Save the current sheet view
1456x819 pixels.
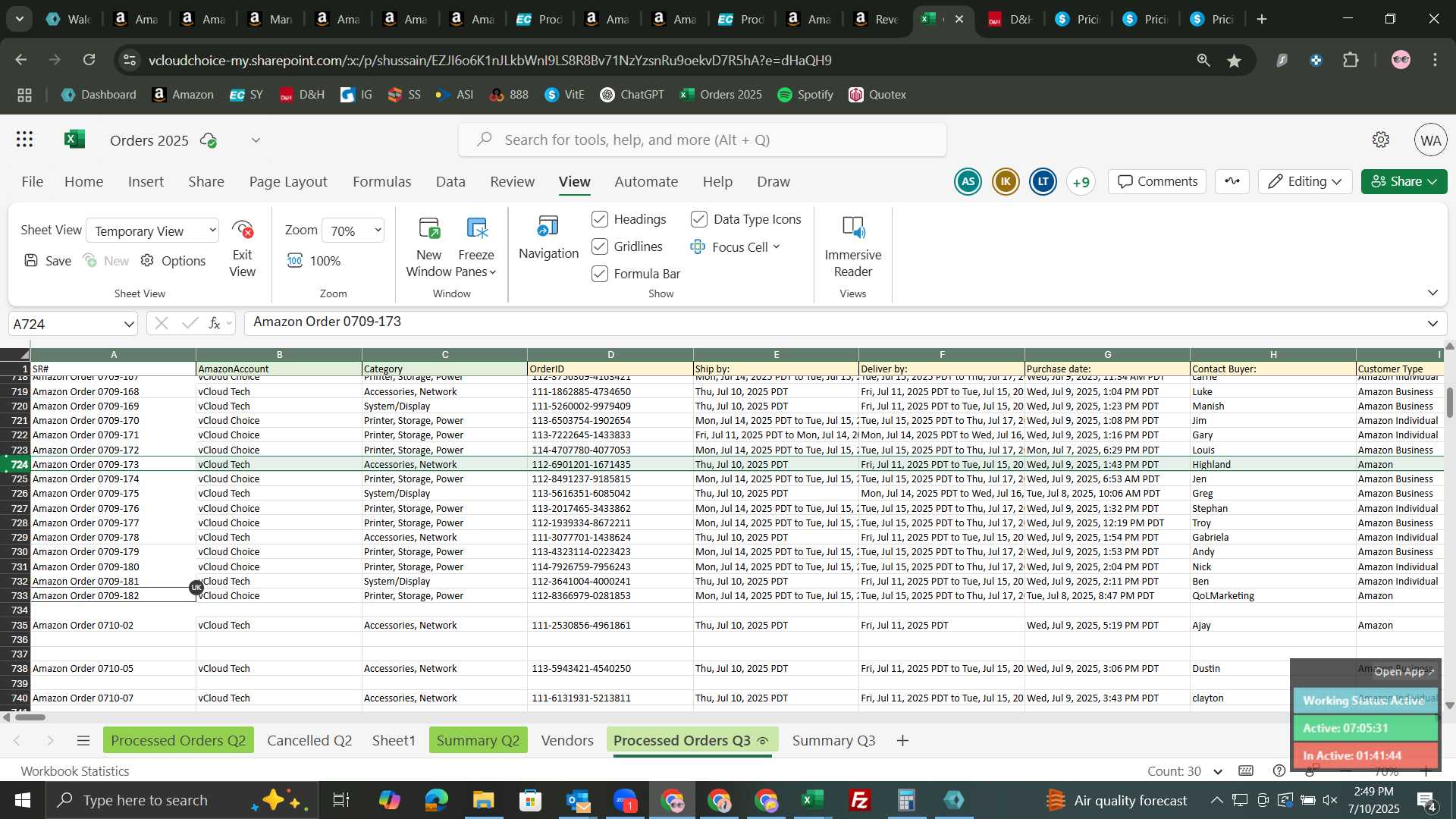pyautogui.click(x=47, y=261)
